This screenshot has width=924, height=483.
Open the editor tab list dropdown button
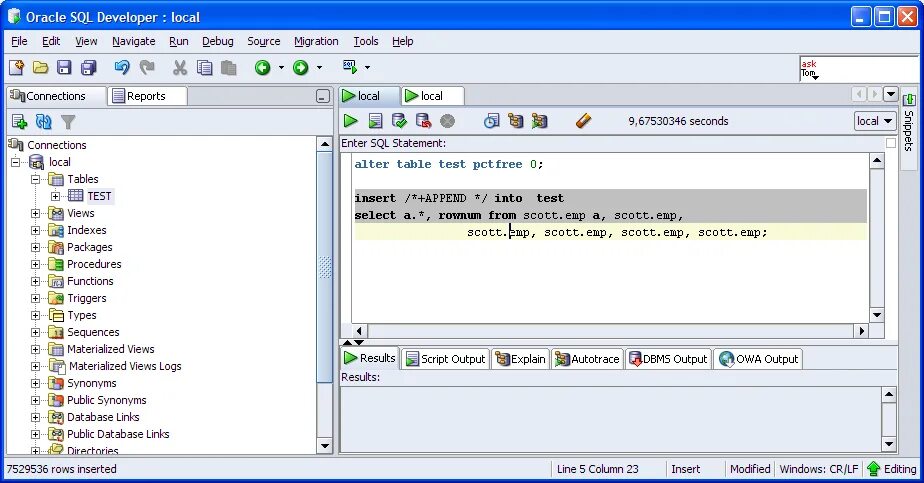(x=890, y=94)
